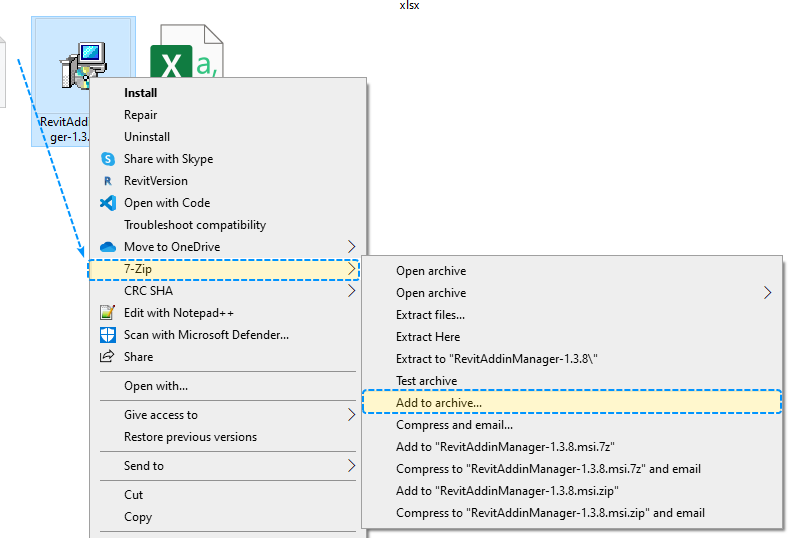
Task: Select Test archive
Action: pos(572,381)
